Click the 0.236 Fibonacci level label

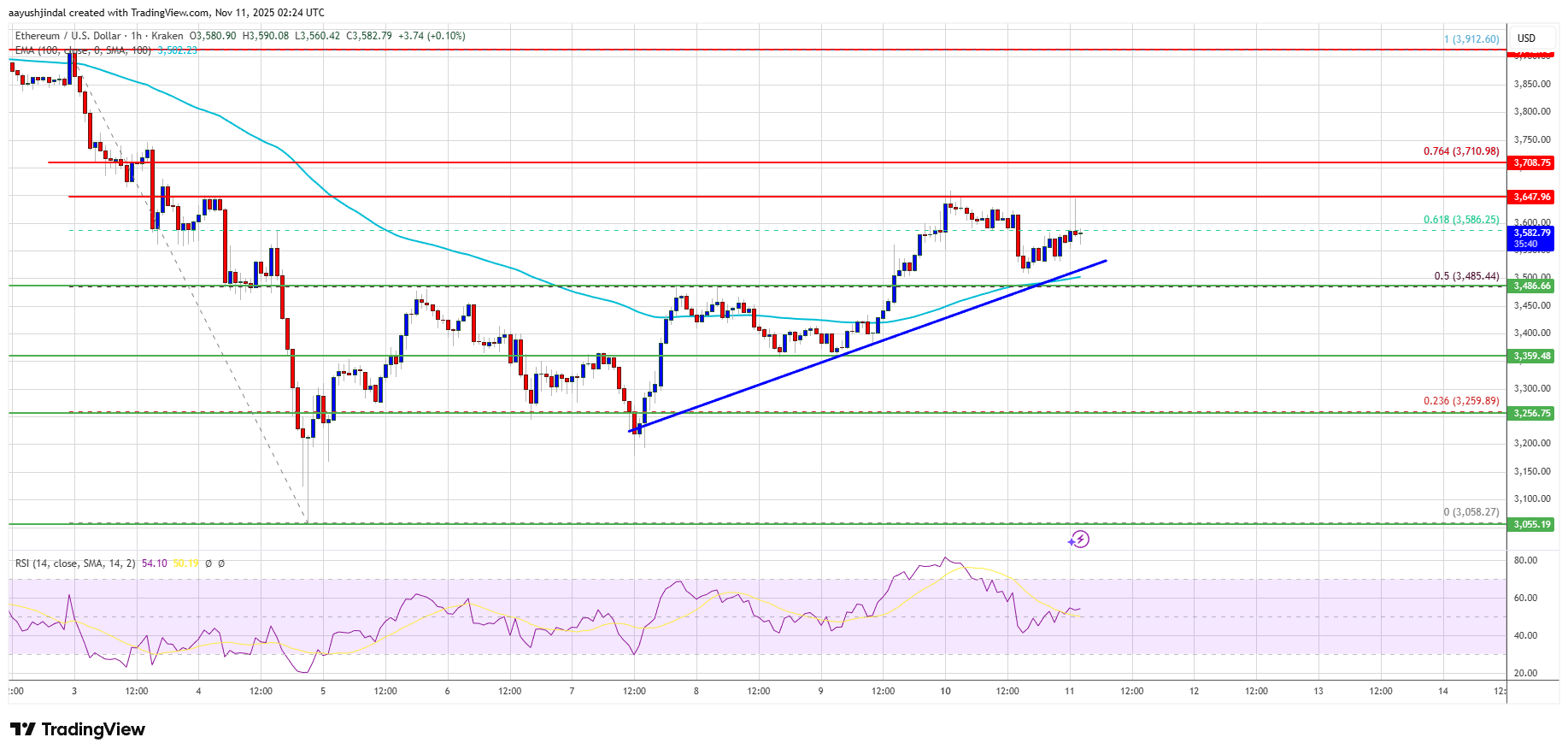[x=1460, y=401]
